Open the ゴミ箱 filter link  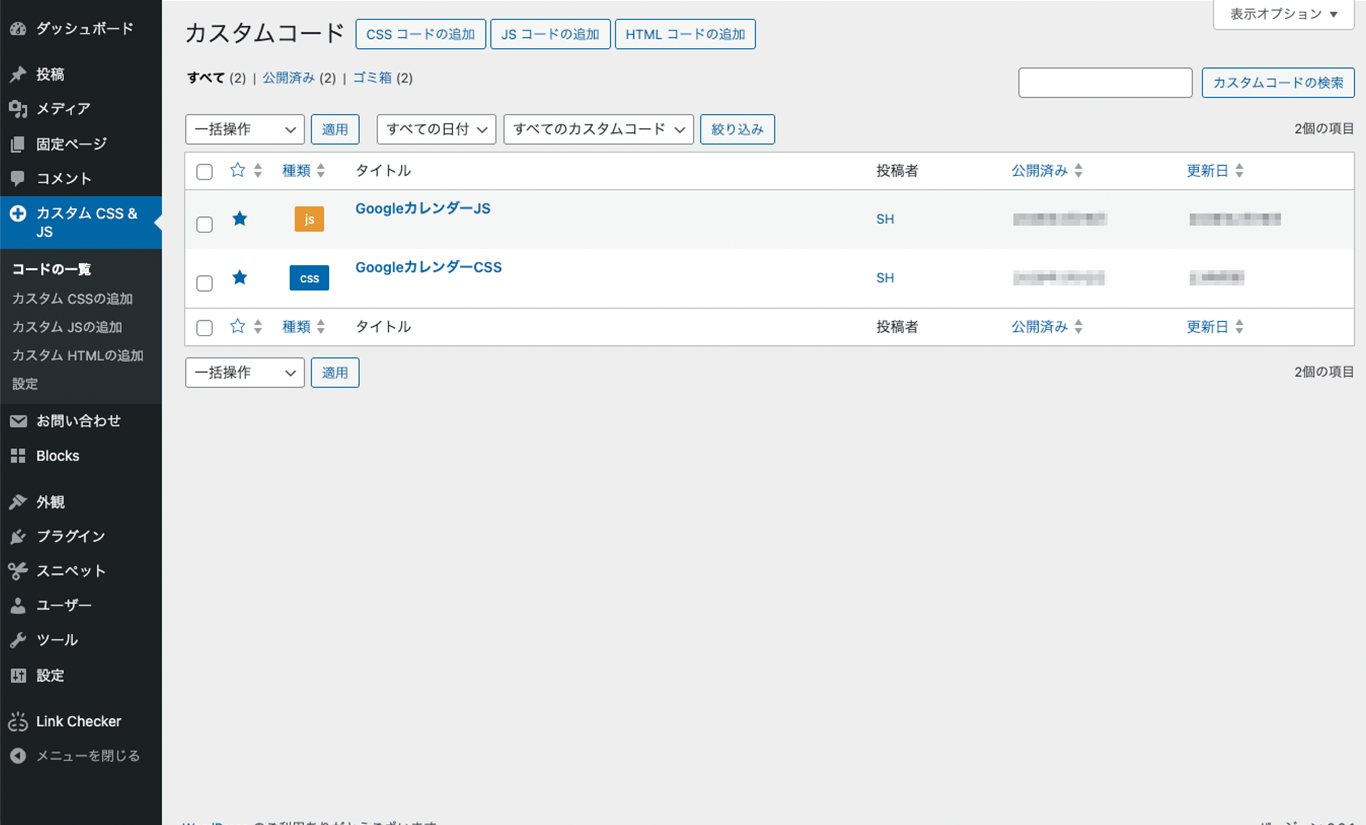pyautogui.click(x=372, y=78)
